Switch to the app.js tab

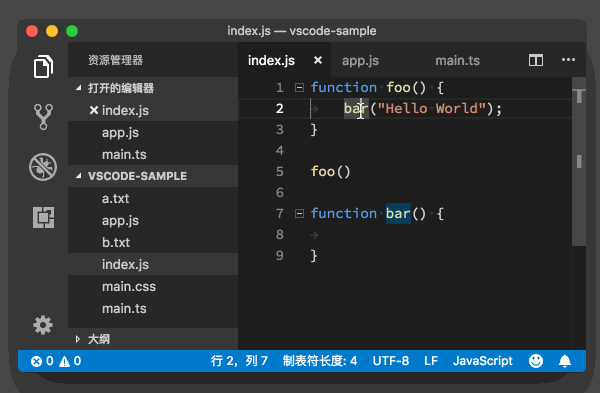coord(360,60)
